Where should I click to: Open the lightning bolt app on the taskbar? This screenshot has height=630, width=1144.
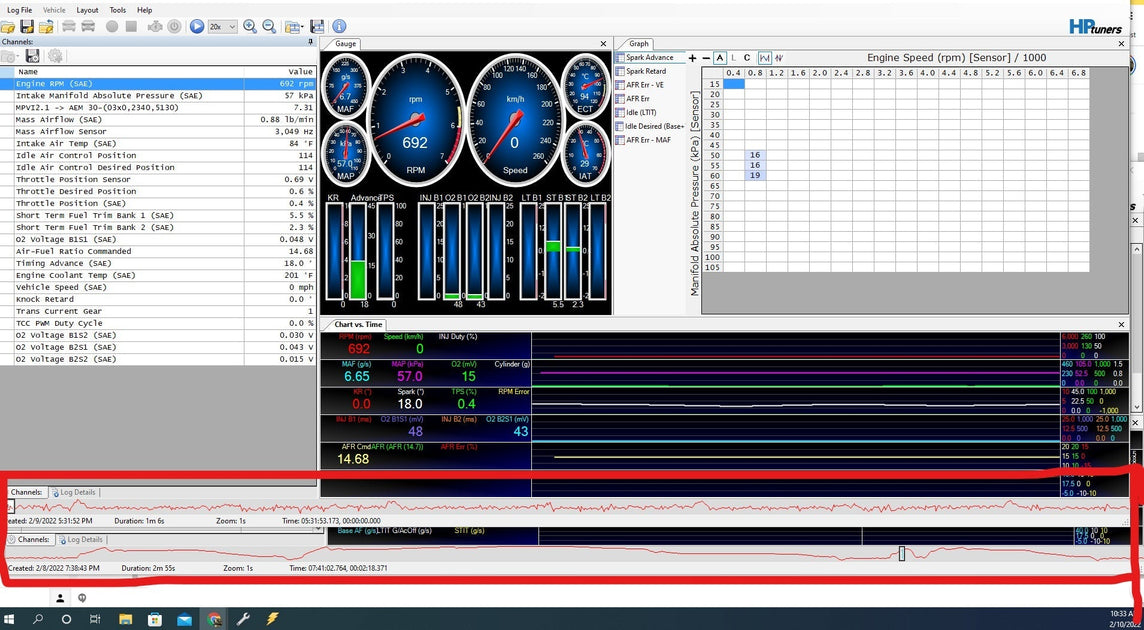(x=272, y=619)
